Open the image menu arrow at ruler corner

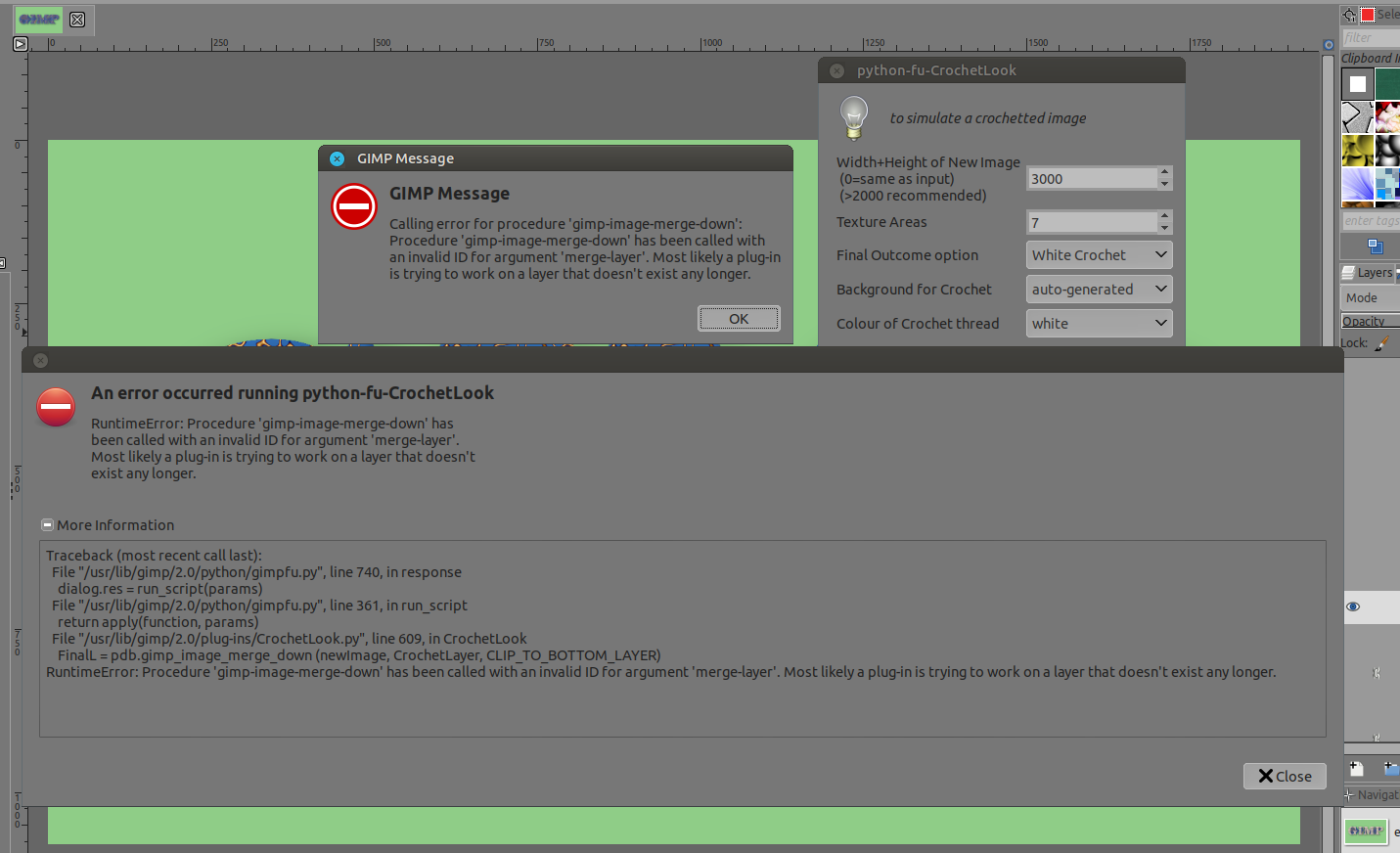21,44
